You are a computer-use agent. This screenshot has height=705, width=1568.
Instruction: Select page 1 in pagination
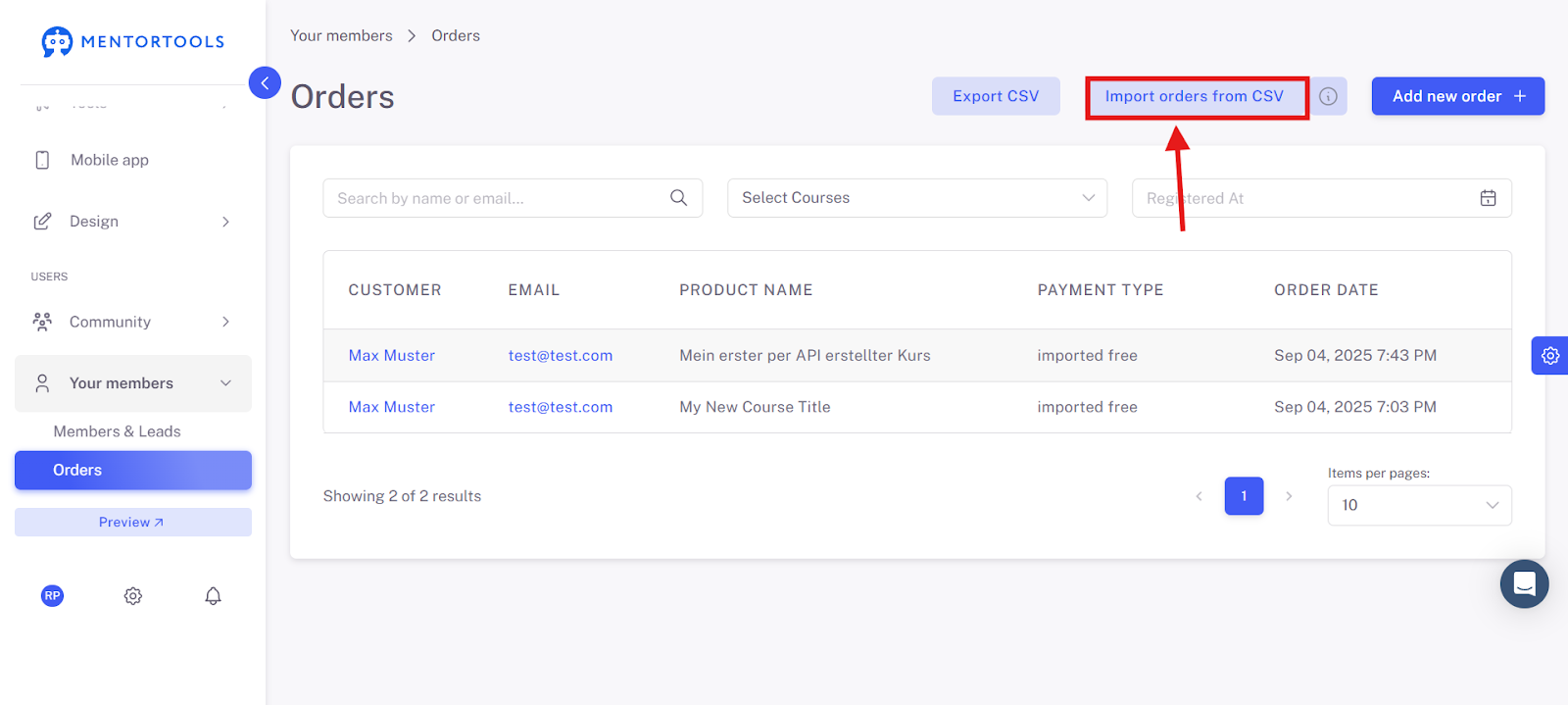click(1244, 496)
